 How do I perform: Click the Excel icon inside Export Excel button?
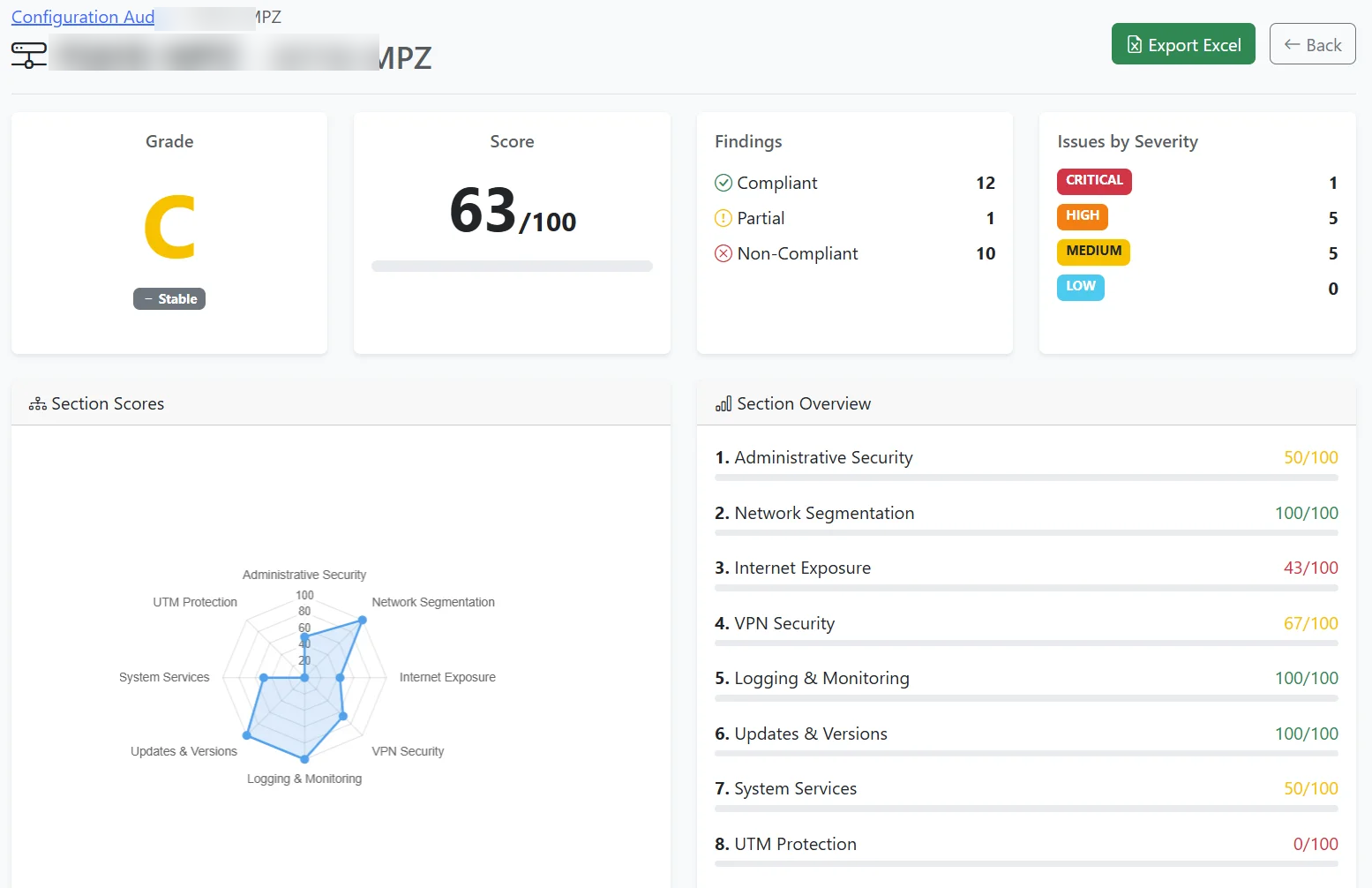coord(1133,43)
